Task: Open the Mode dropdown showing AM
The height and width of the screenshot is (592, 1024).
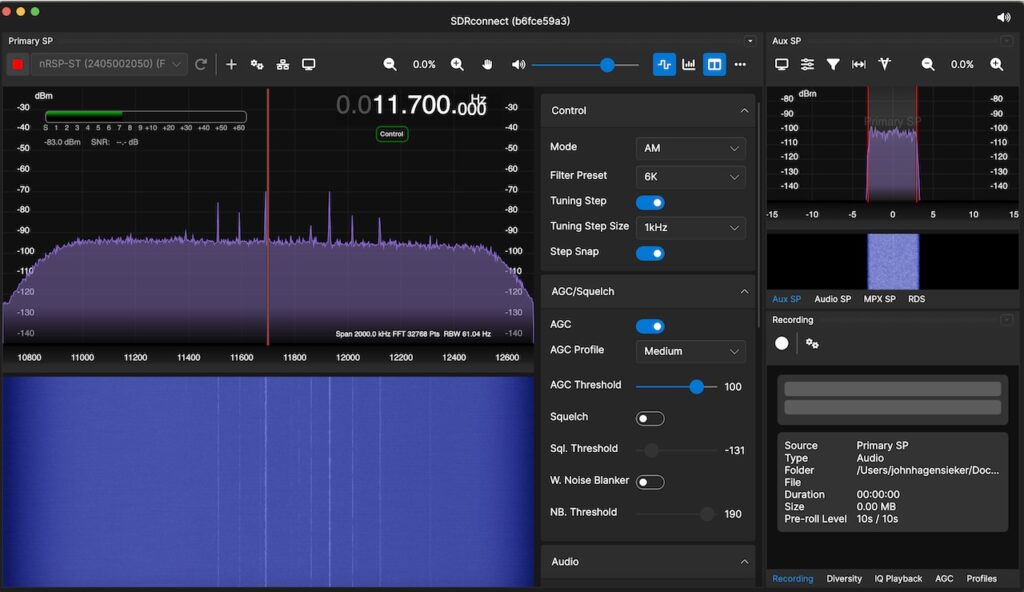Action: [690, 147]
